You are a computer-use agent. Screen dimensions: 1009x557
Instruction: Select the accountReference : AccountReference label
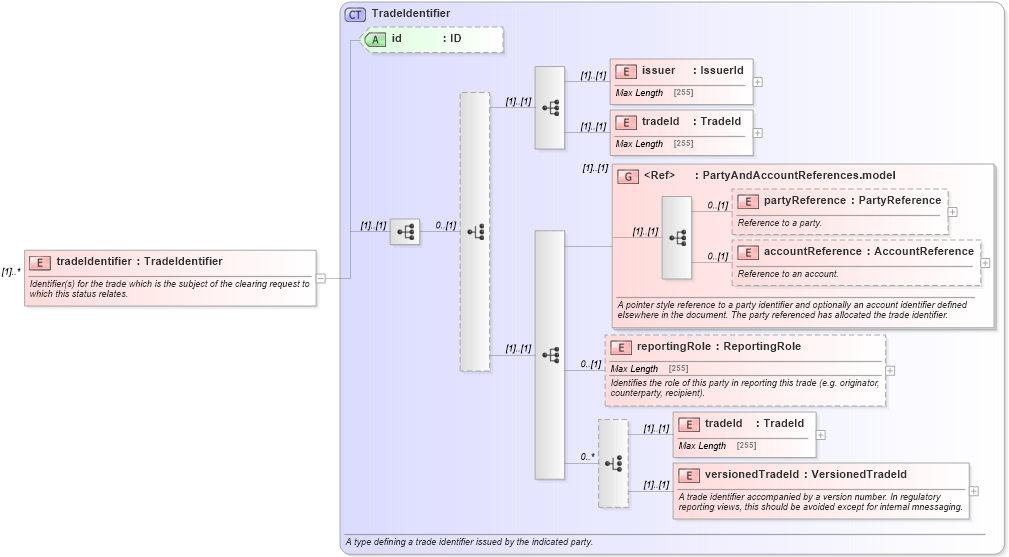coord(869,251)
